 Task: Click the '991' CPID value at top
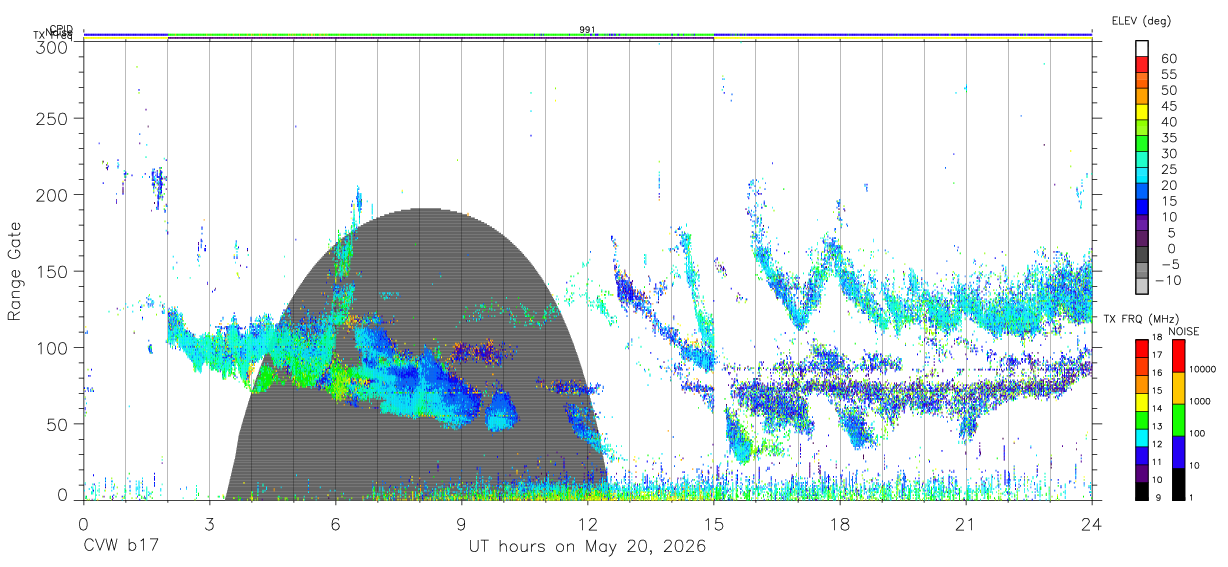click(x=588, y=30)
